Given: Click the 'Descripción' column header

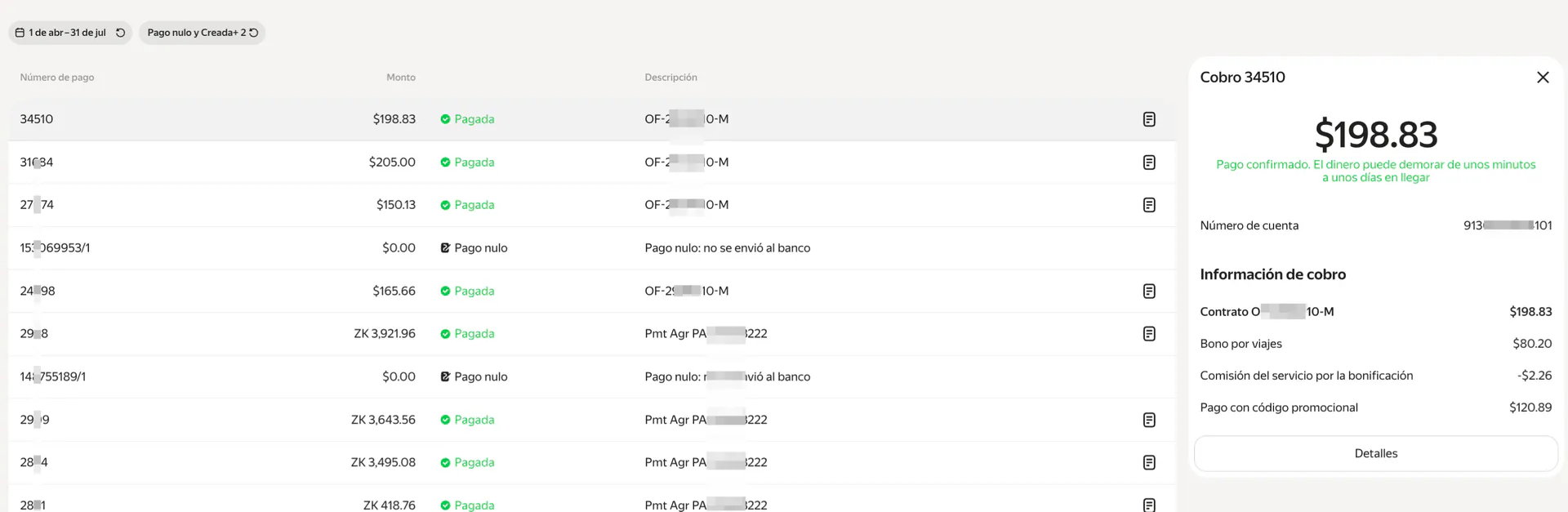Looking at the screenshot, I should (670, 78).
